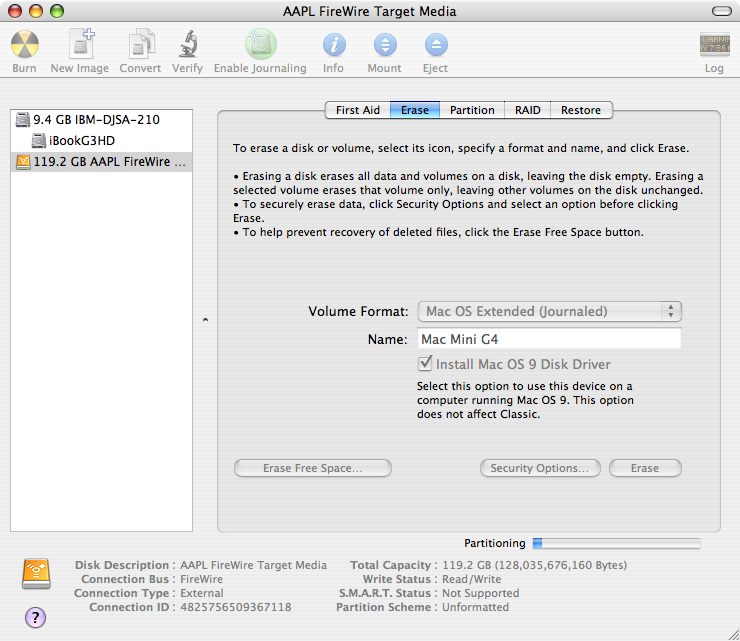The height and width of the screenshot is (641, 740).
Task: Click the Total Capacity value 119.2 GB
Action: click(x=534, y=565)
